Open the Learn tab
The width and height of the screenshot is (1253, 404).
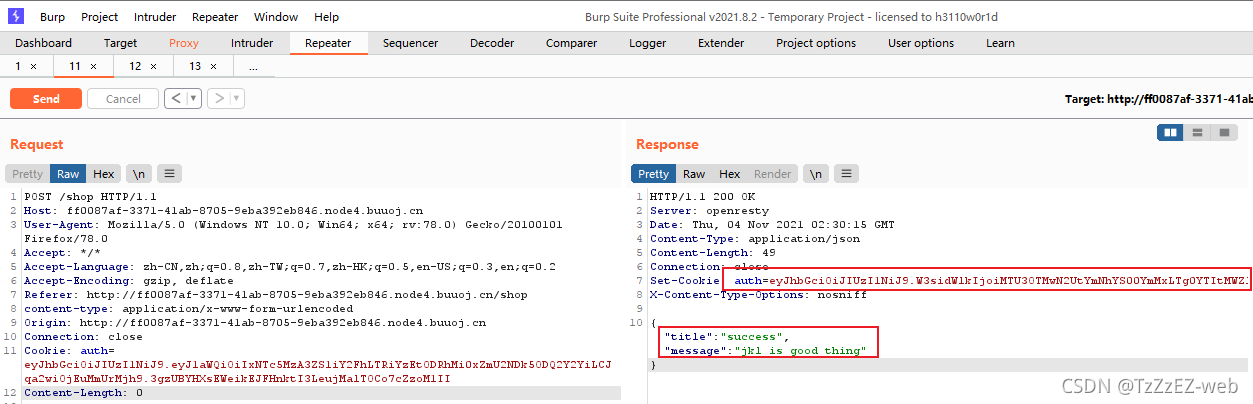click(x=1000, y=43)
